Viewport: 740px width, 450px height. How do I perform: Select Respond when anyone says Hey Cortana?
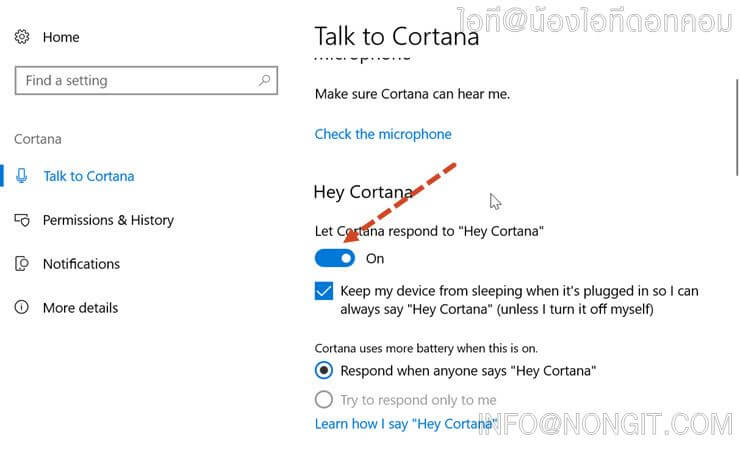click(324, 371)
